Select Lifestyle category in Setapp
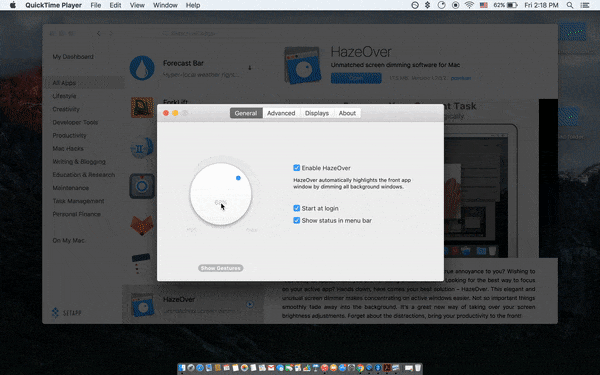 tap(64, 96)
